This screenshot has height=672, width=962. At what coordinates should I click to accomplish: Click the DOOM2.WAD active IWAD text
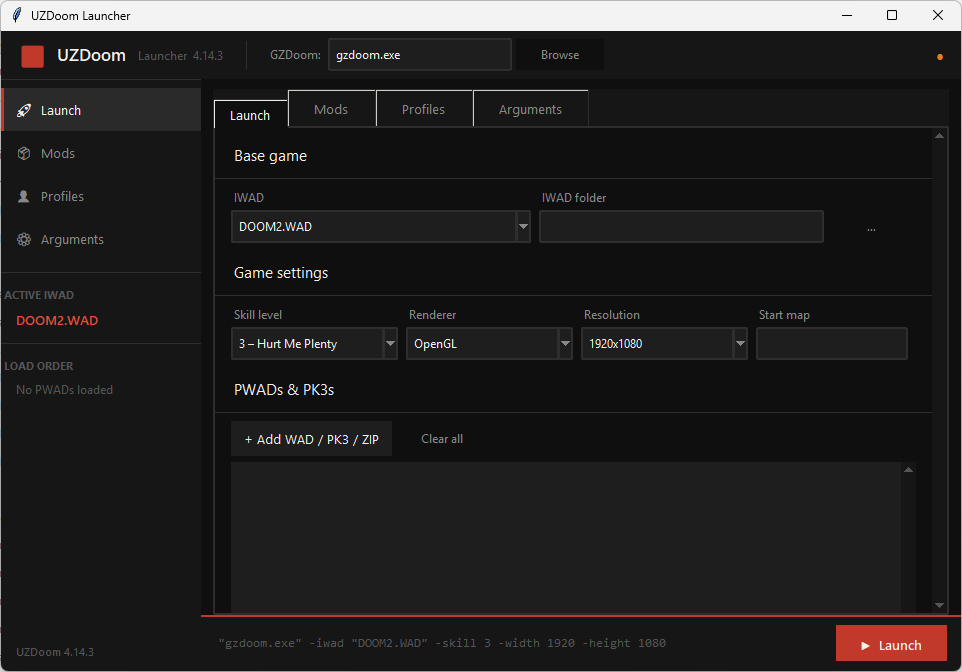[x=57, y=320]
